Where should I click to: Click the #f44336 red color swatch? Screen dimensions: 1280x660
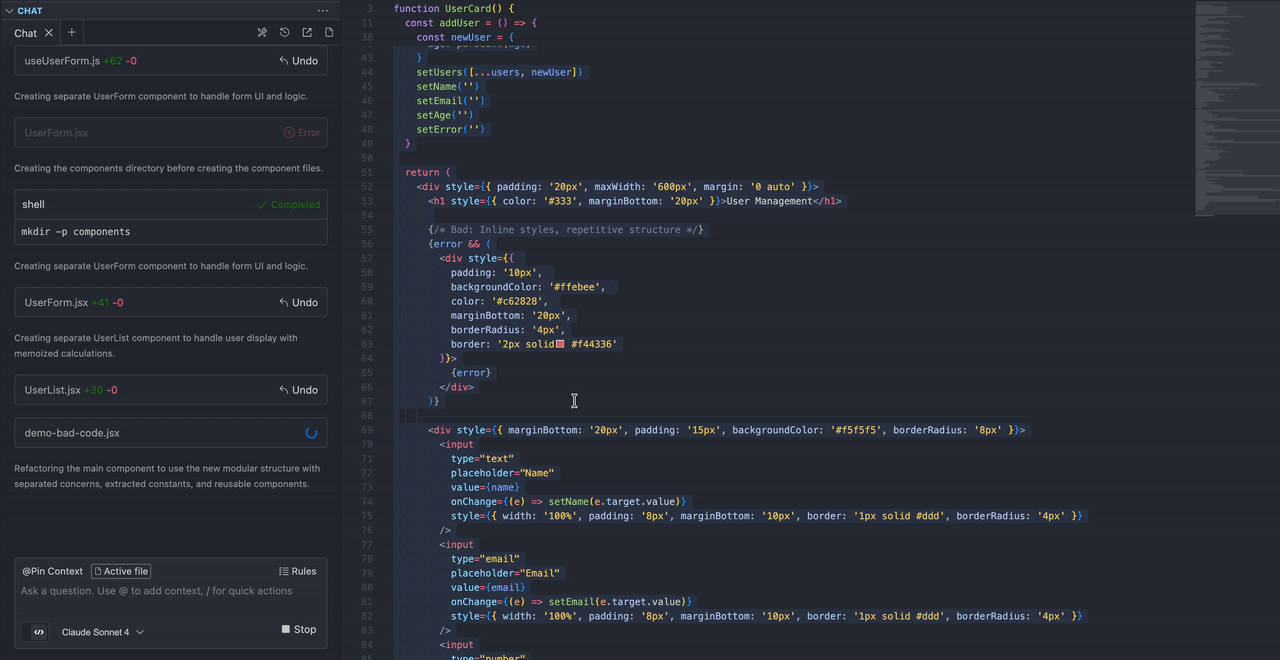560,344
